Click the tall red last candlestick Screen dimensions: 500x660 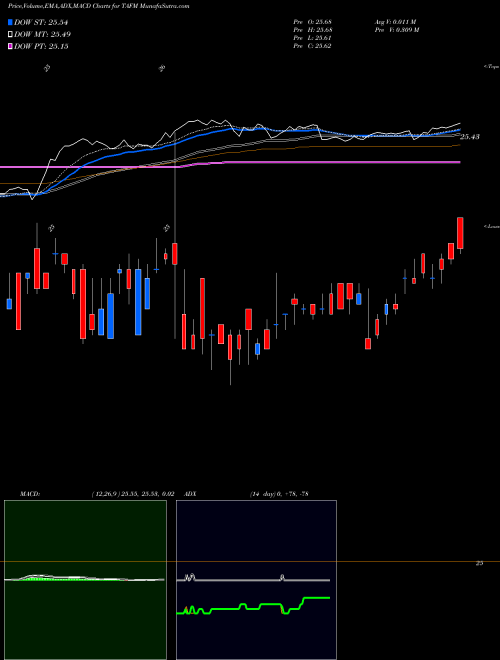click(460, 233)
